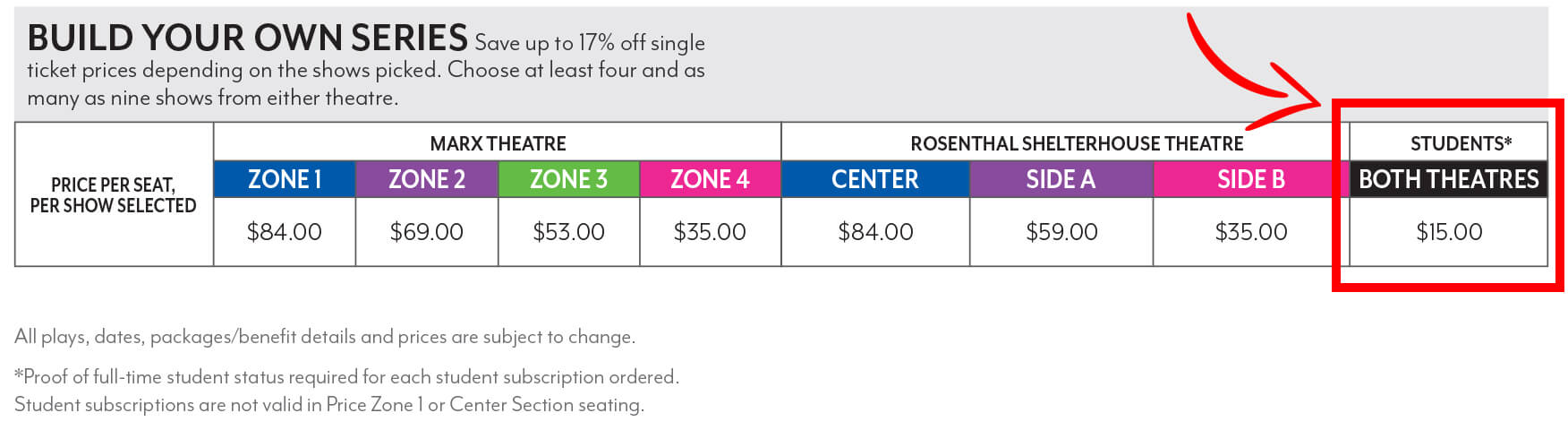Click the $15.00 student price
Screen dimensions: 1568x430
(1449, 232)
